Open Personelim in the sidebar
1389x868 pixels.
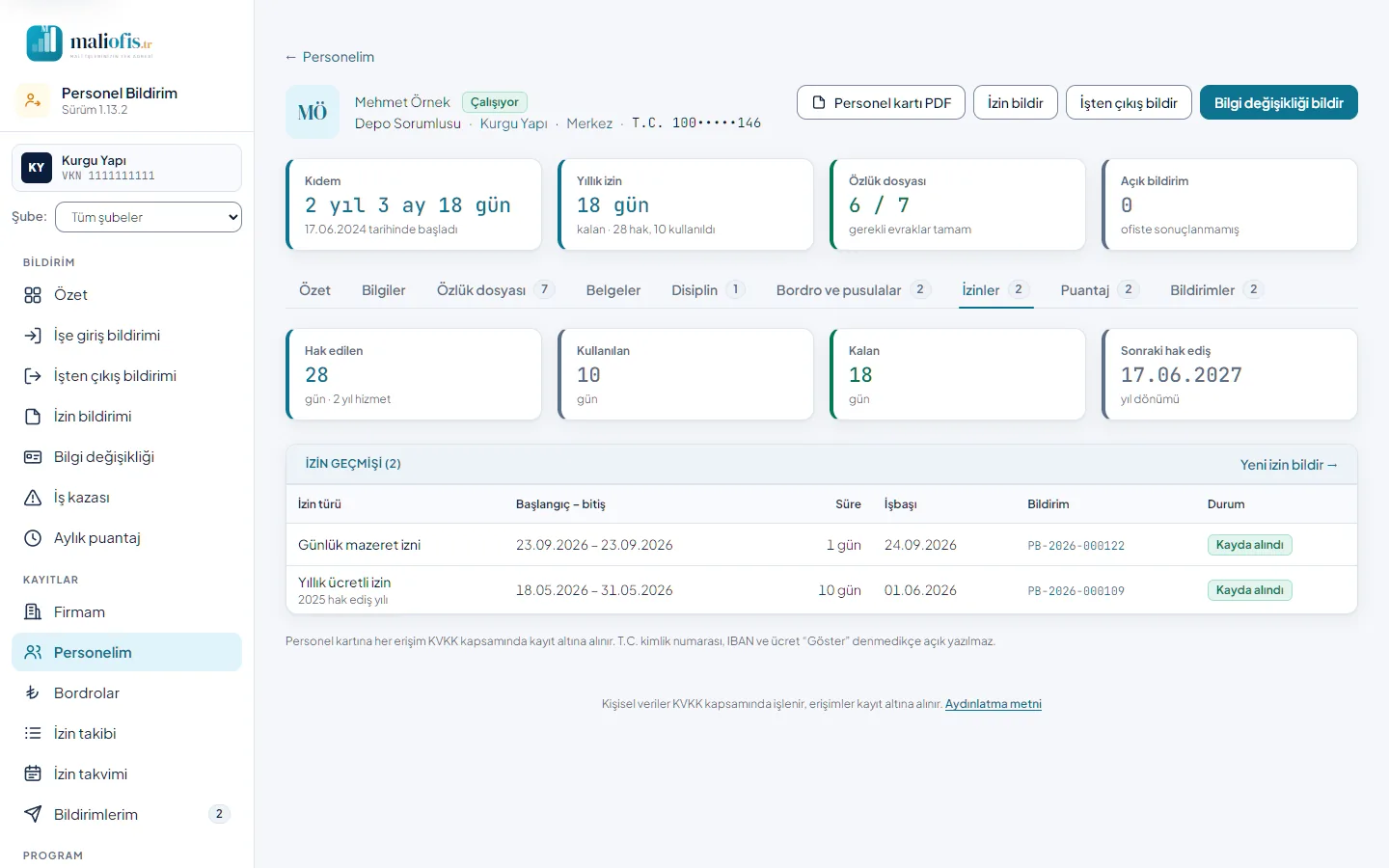tap(126, 653)
